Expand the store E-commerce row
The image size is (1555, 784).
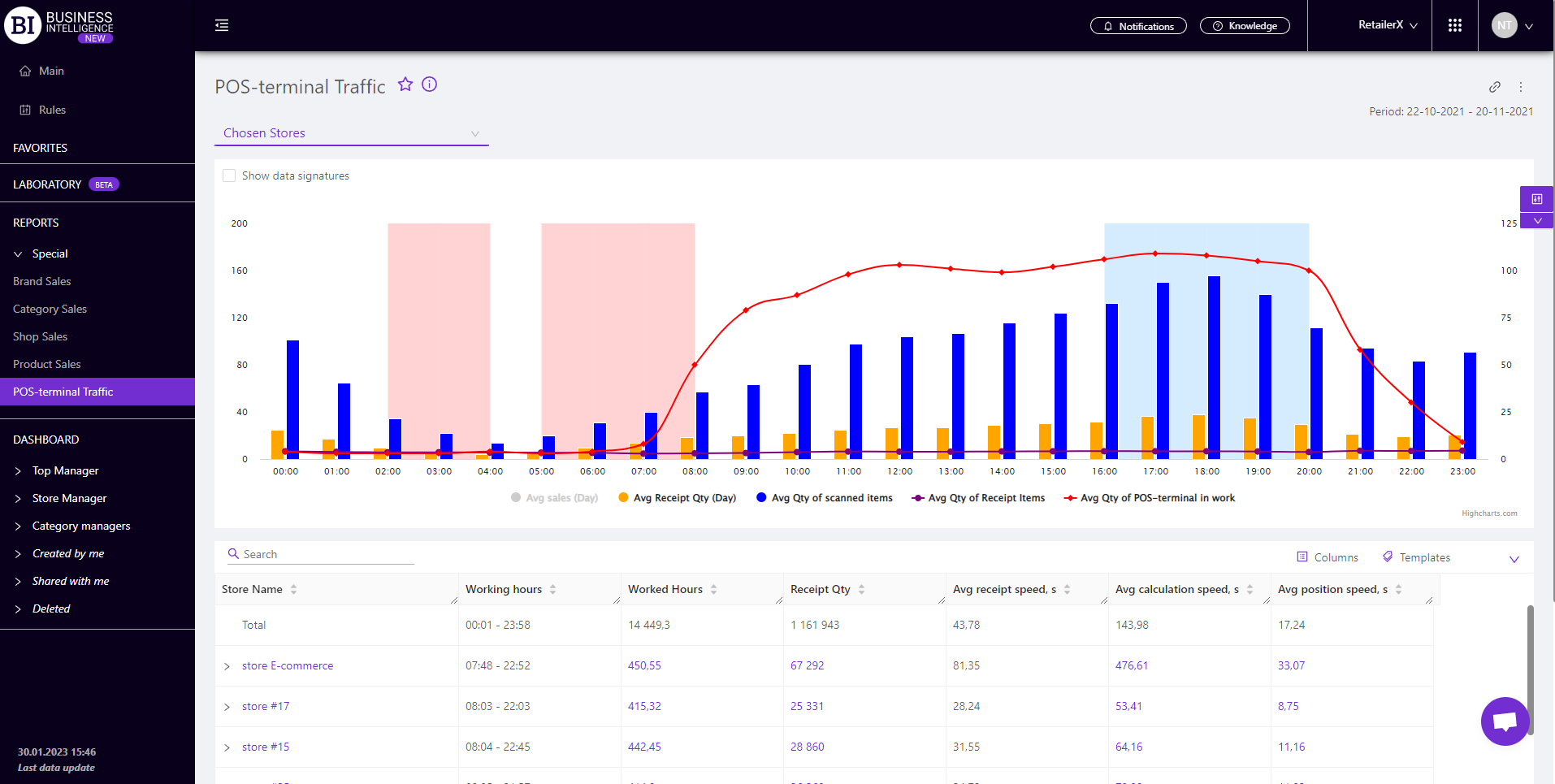227,666
